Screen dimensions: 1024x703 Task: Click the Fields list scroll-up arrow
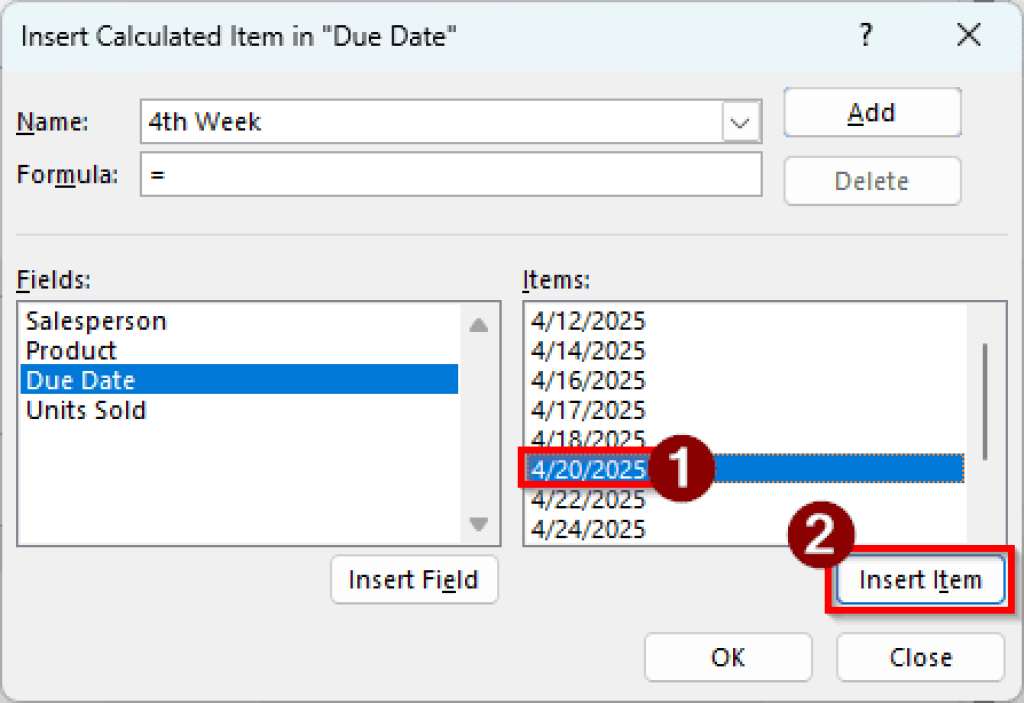click(x=479, y=324)
